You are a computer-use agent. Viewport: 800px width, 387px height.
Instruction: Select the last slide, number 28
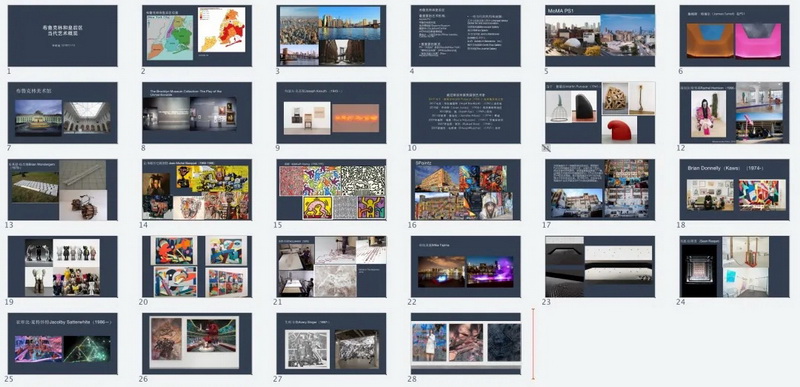(466, 344)
